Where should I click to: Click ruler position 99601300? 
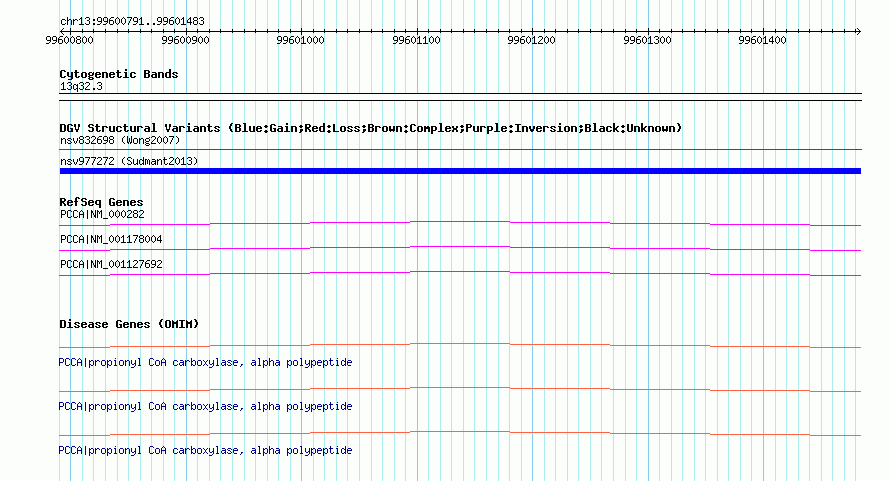pos(647,40)
